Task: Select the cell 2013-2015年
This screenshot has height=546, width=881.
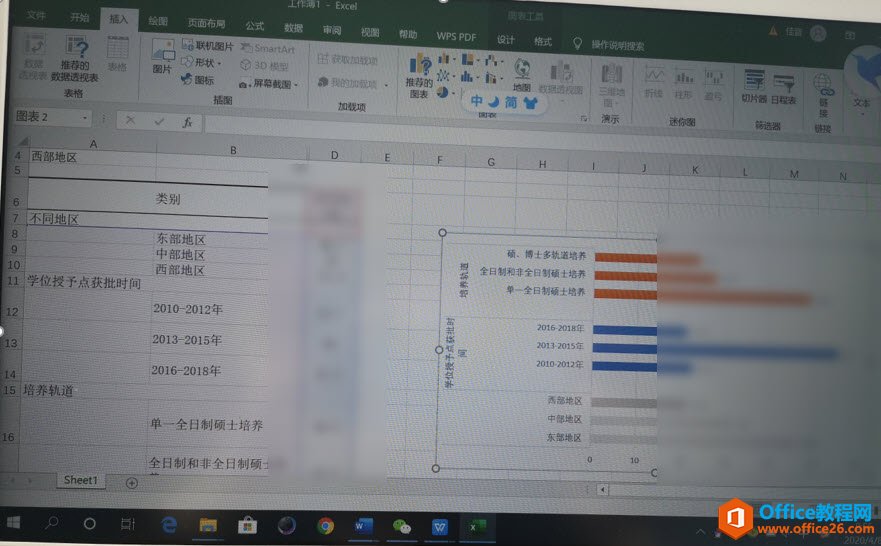Action: coord(209,339)
